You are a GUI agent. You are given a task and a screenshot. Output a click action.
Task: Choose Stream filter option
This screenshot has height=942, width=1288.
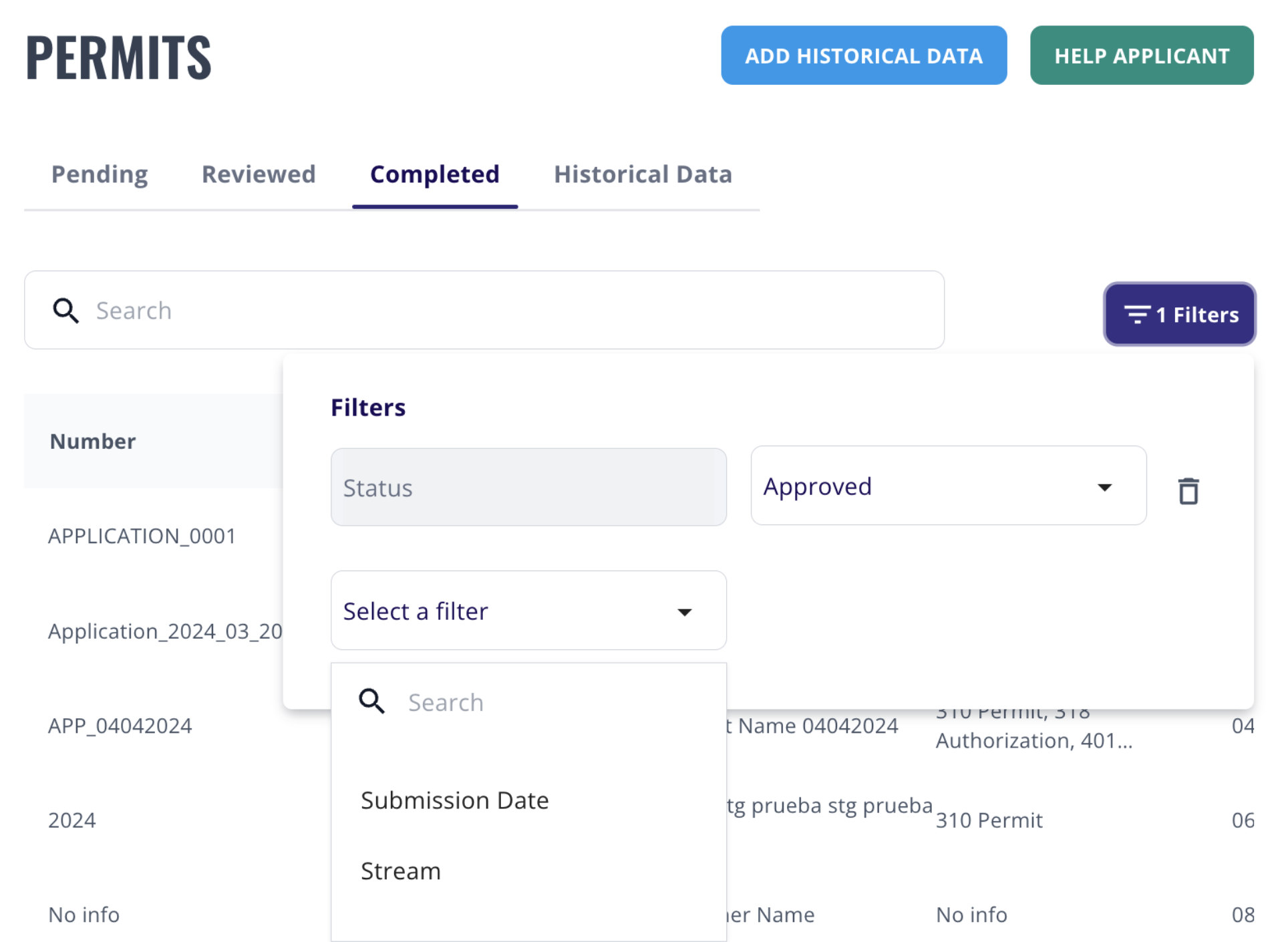[x=401, y=871]
